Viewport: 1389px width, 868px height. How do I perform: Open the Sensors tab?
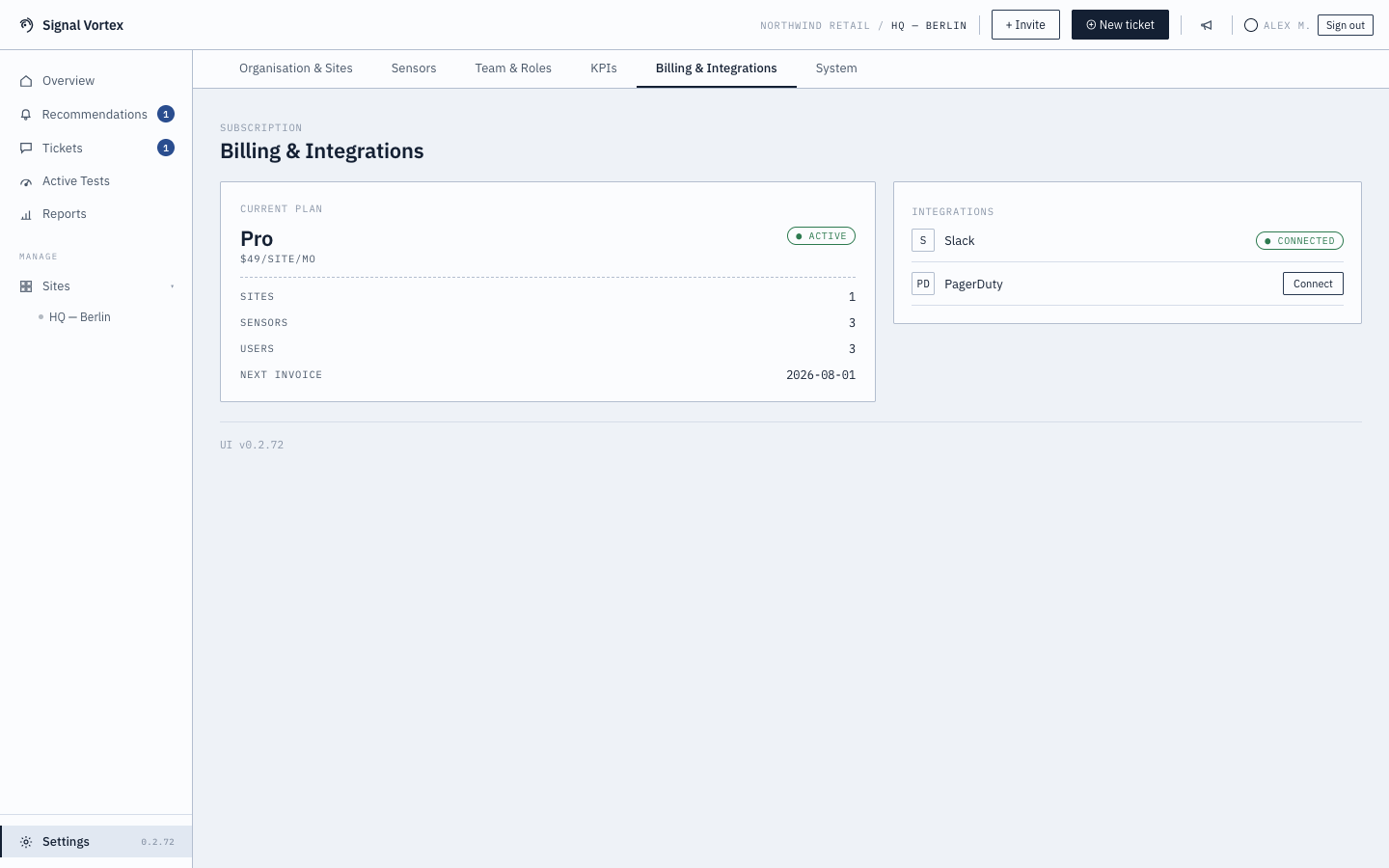coord(414,68)
